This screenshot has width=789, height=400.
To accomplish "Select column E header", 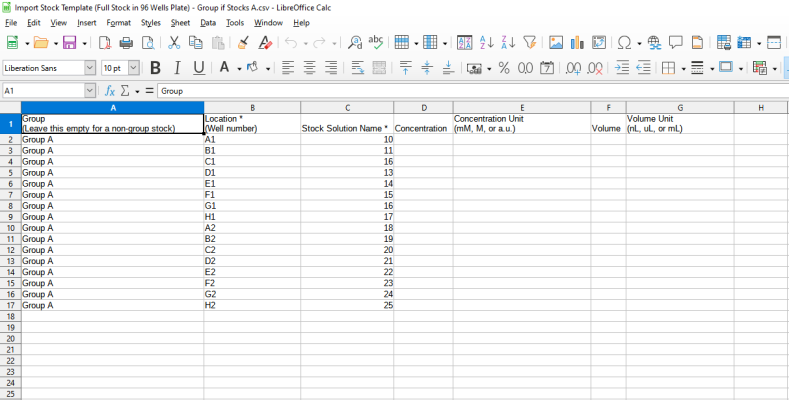I will (521, 107).
